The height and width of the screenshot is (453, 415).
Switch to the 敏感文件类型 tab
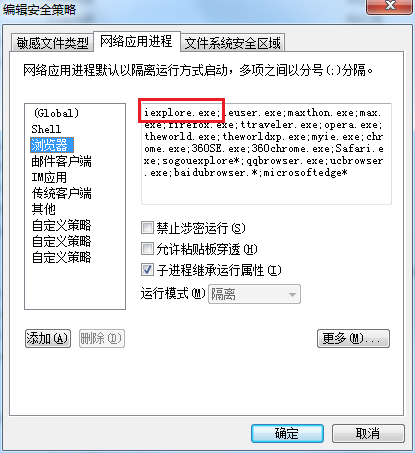(x=52, y=43)
